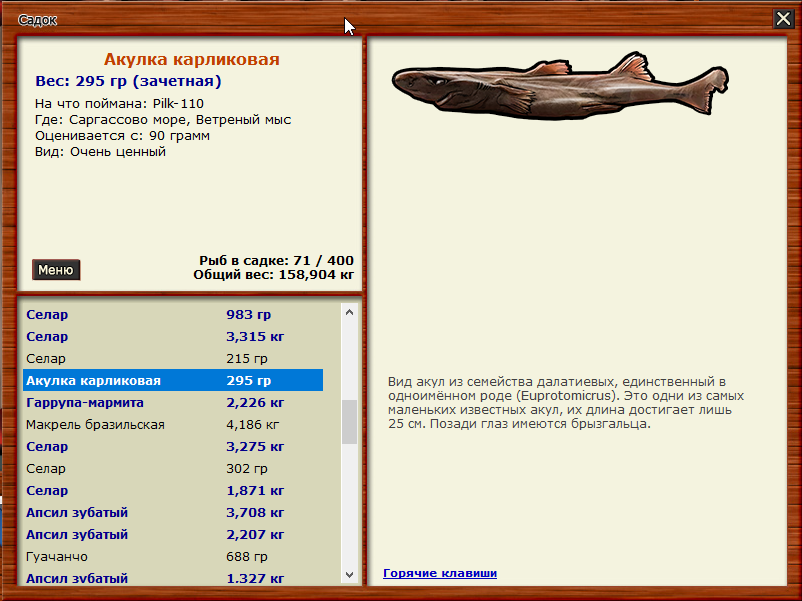The width and height of the screenshot is (802, 601).
Task: Open the Горячие клавиши link
Action: (440, 573)
